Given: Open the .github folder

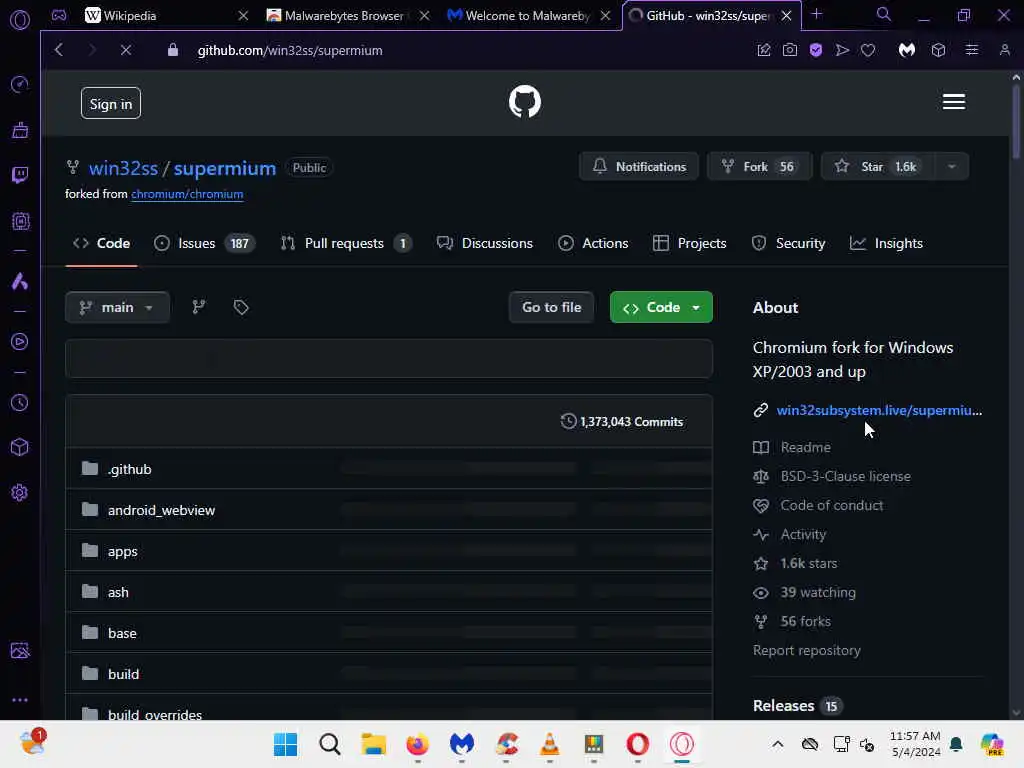Looking at the screenshot, I should [x=129, y=469].
